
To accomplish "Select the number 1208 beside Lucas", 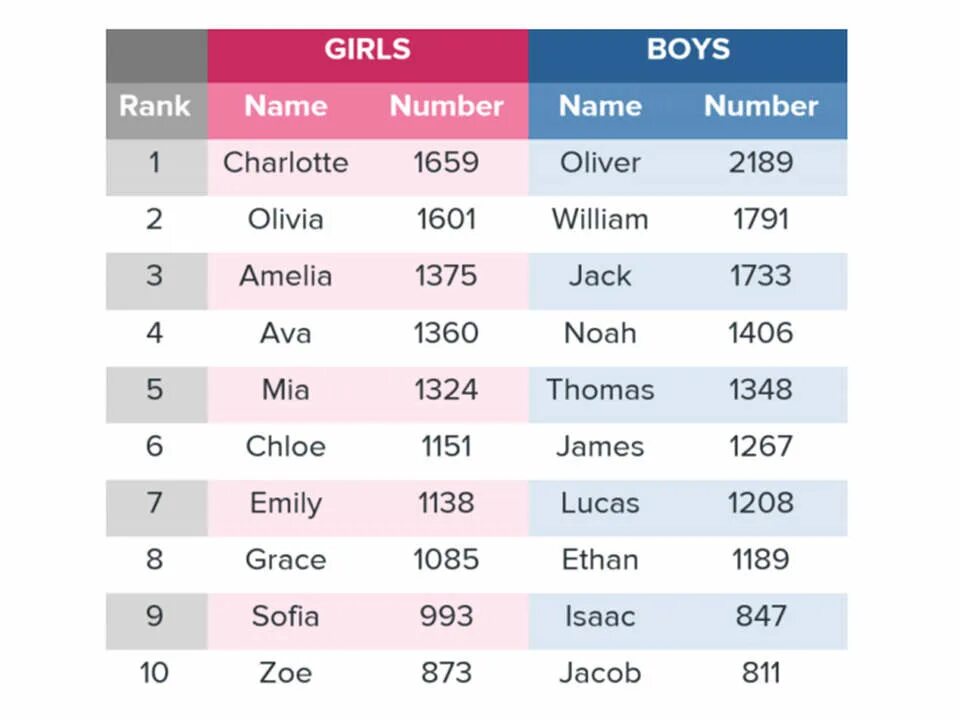I will 761,503.
